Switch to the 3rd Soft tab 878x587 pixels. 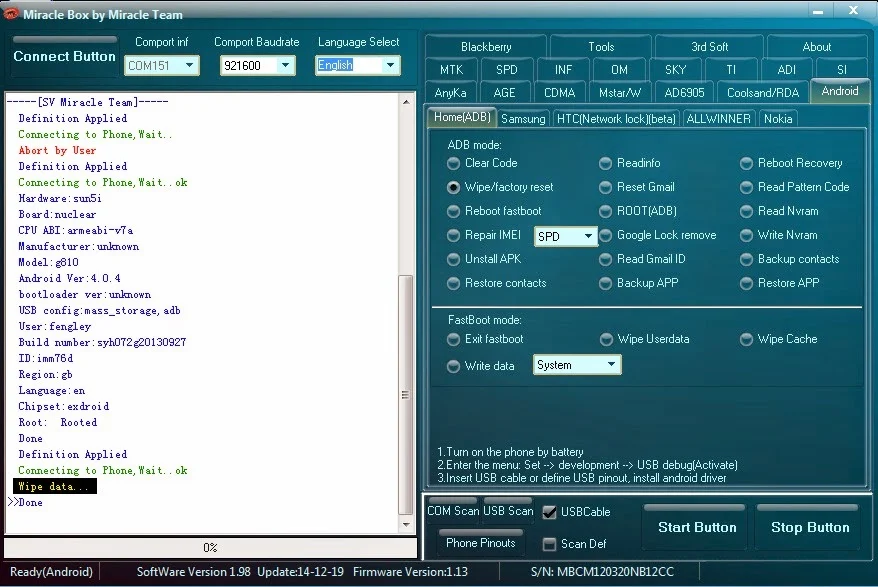[709, 46]
